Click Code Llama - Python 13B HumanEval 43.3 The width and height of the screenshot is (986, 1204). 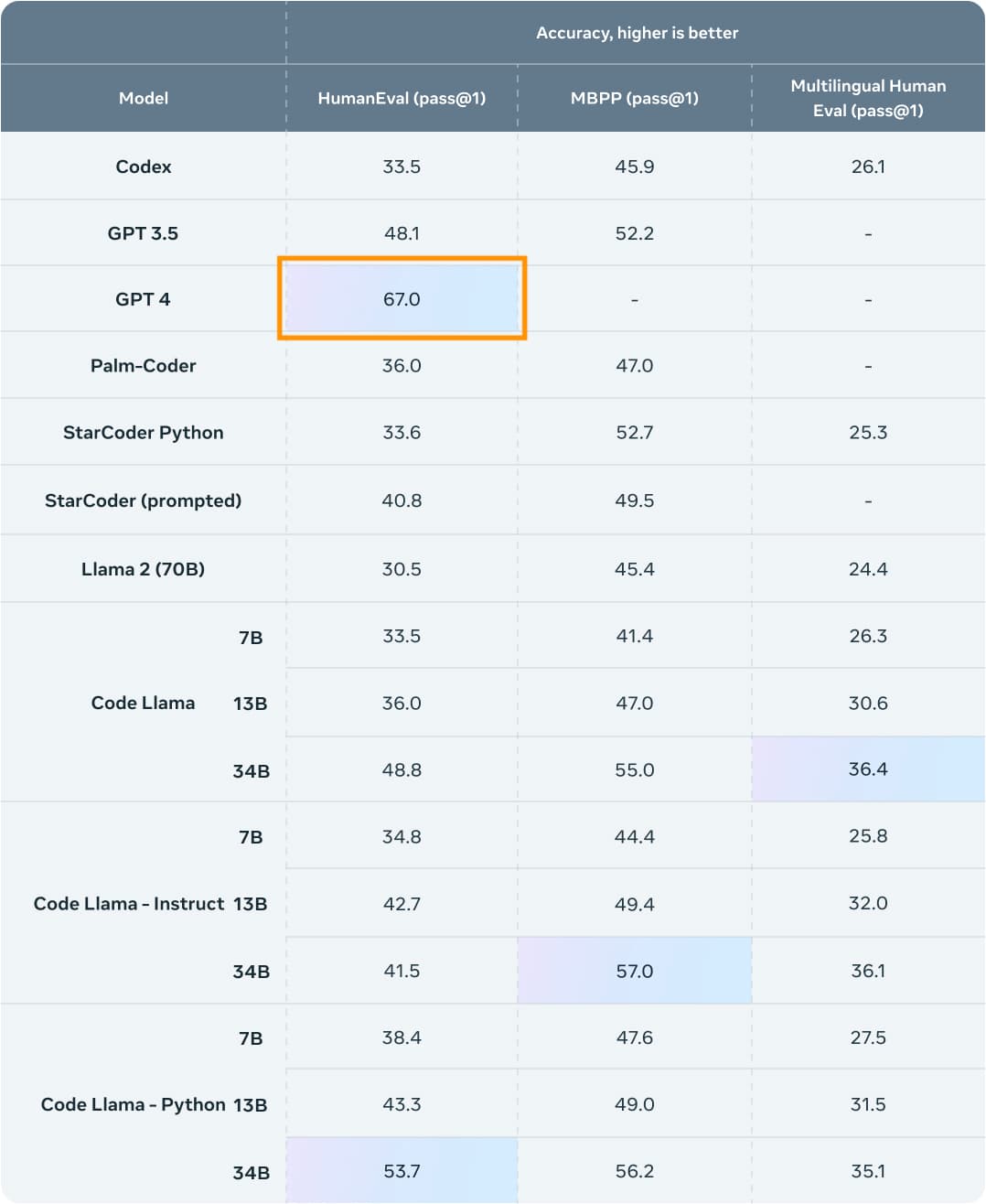[x=402, y=1104]
